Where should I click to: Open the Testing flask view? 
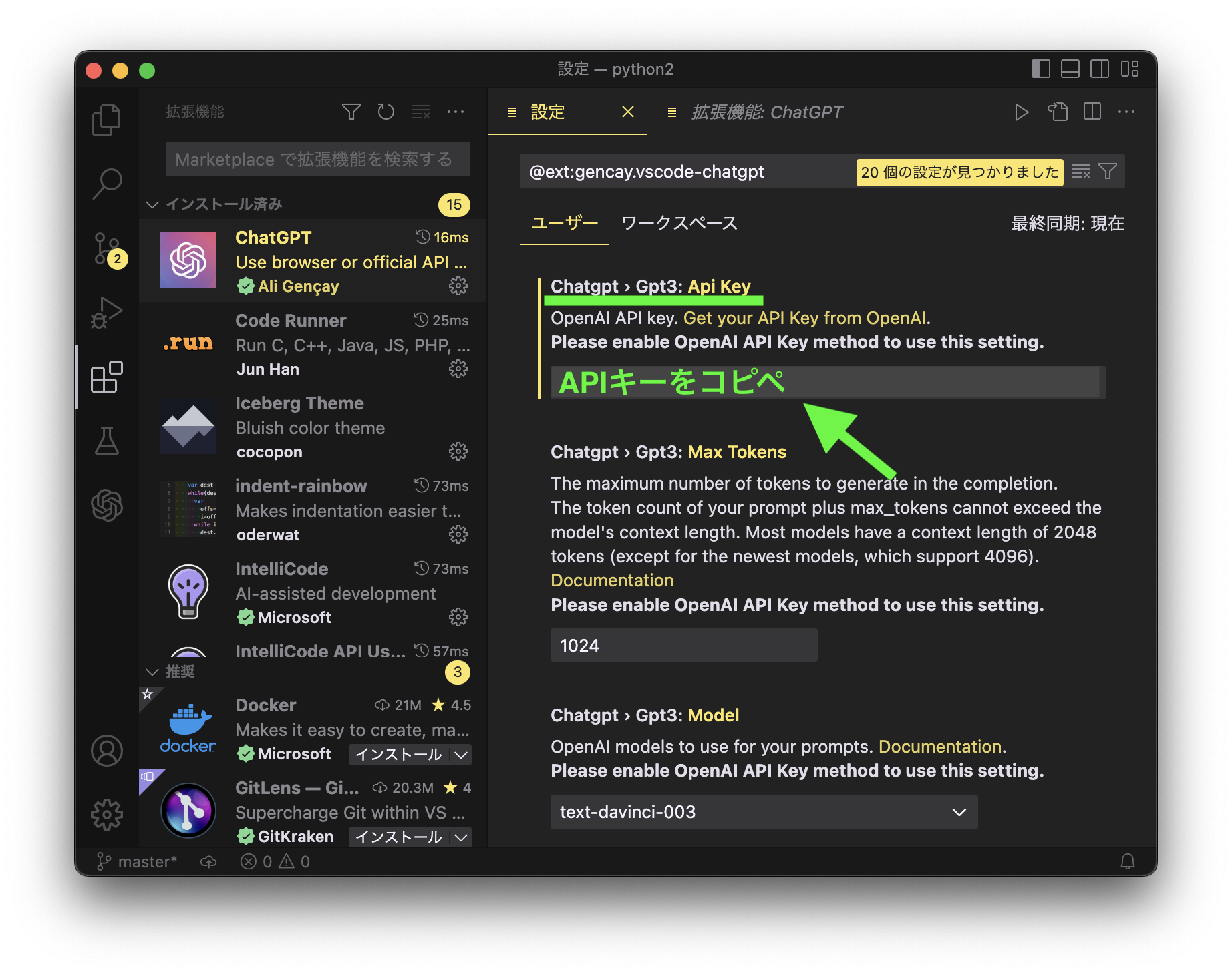[106, 441]
